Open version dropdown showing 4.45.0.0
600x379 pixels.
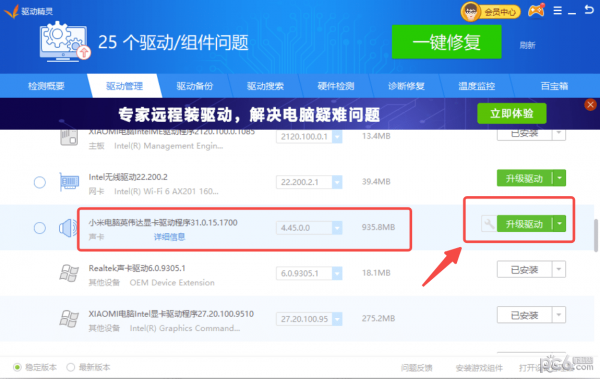[x=337, y=228]
